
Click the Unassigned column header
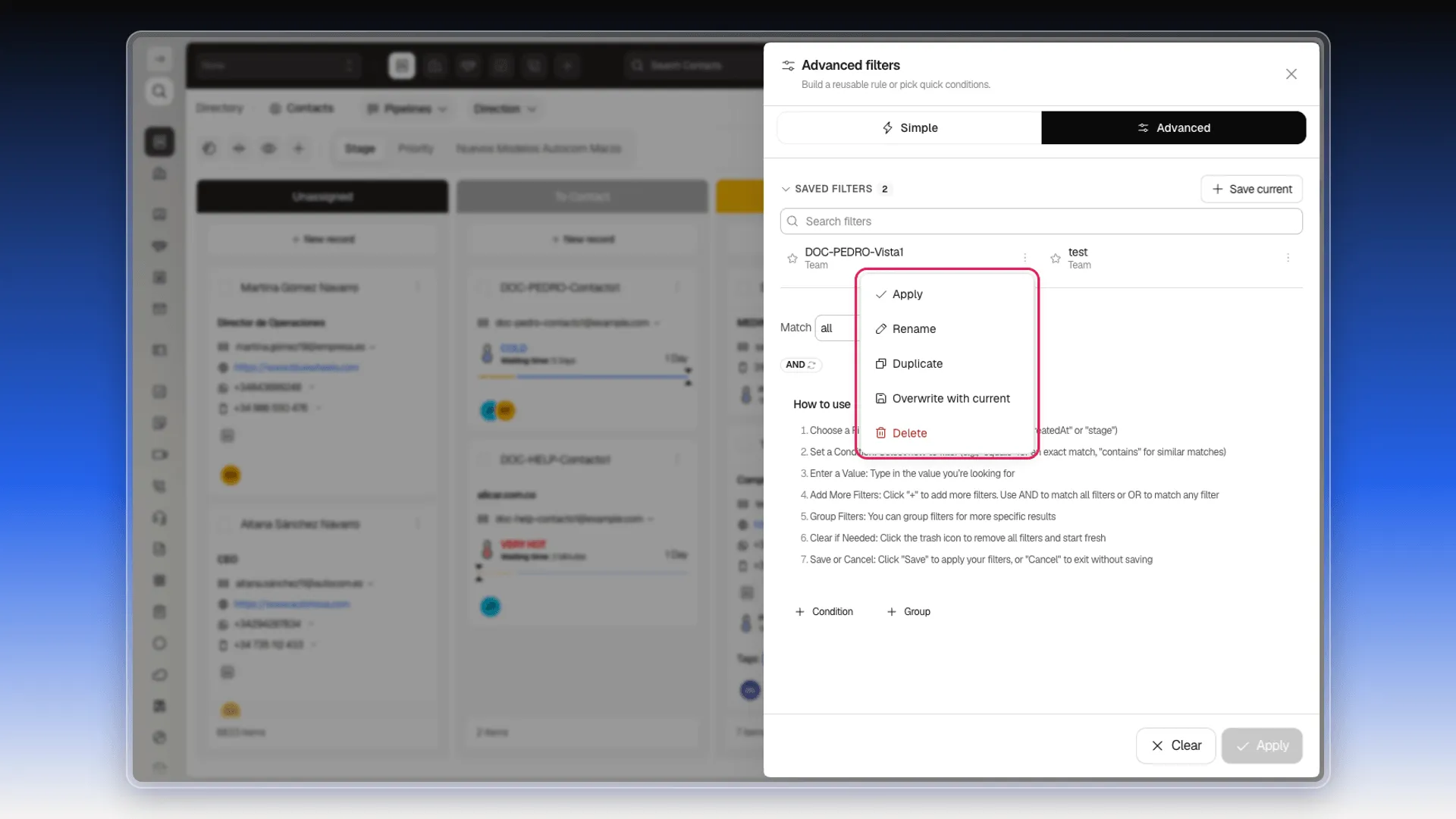point(322,197)
